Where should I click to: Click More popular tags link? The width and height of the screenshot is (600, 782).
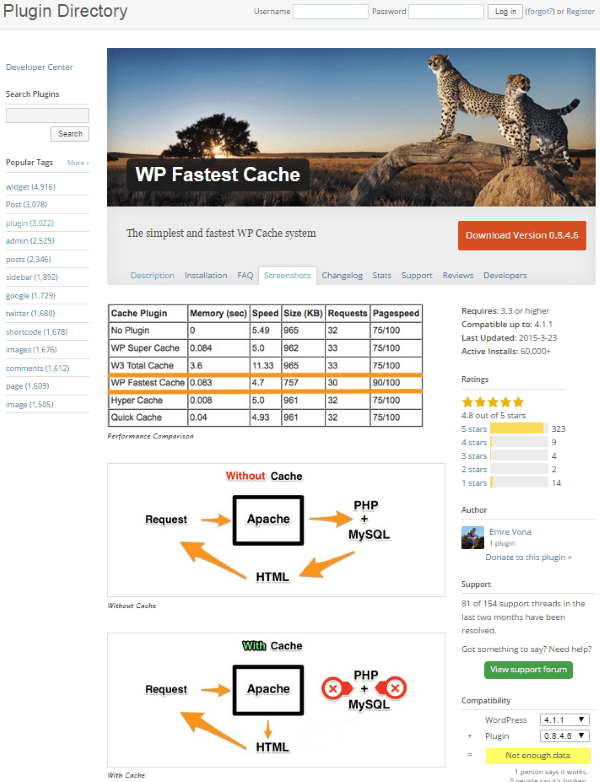[x=78, y=163]
